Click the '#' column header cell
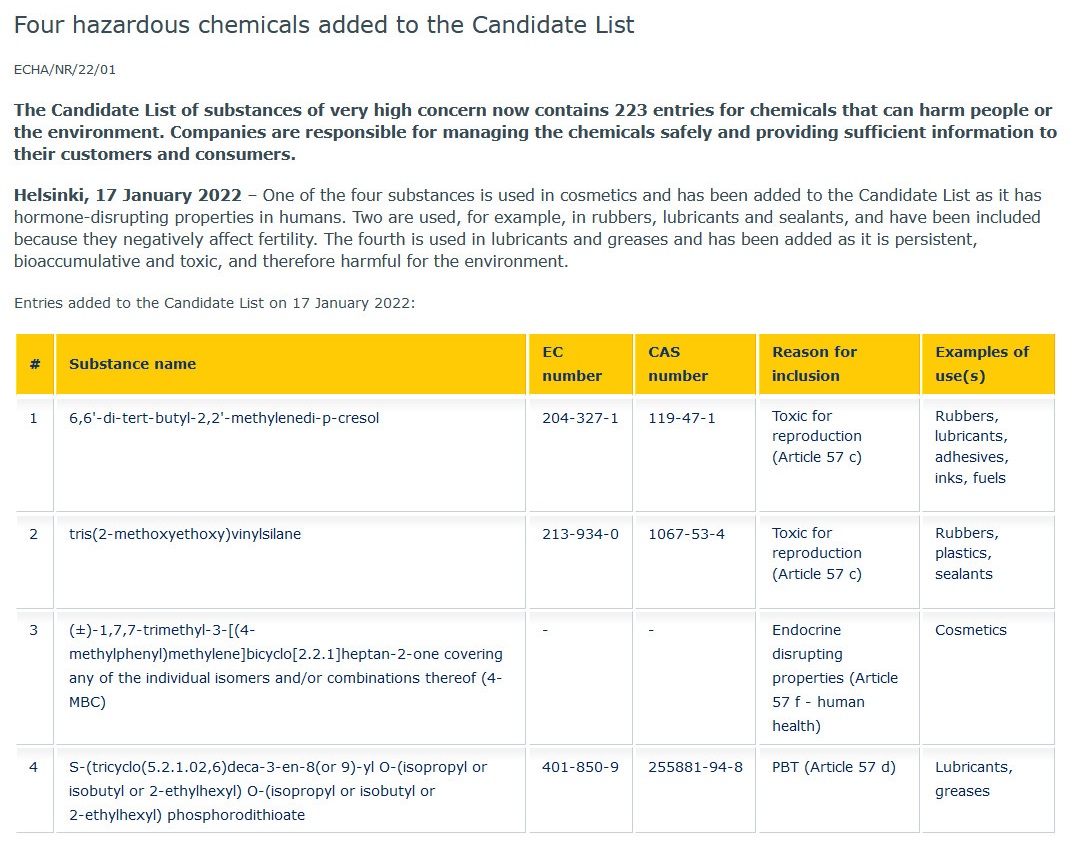Image resolution: width=1070 pixels, height=847 pixels. (x=35, y=364)
